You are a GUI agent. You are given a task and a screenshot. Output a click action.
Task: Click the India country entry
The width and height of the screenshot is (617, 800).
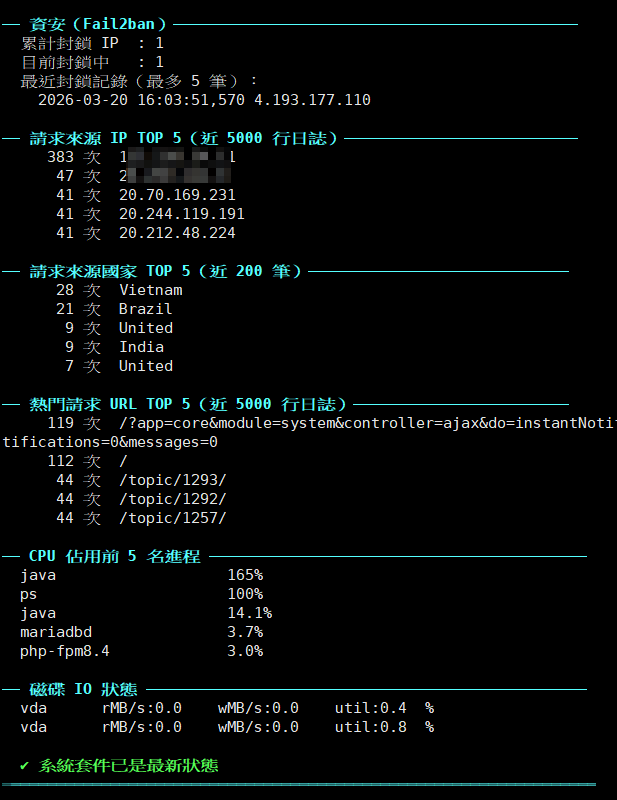click(141, 347)
